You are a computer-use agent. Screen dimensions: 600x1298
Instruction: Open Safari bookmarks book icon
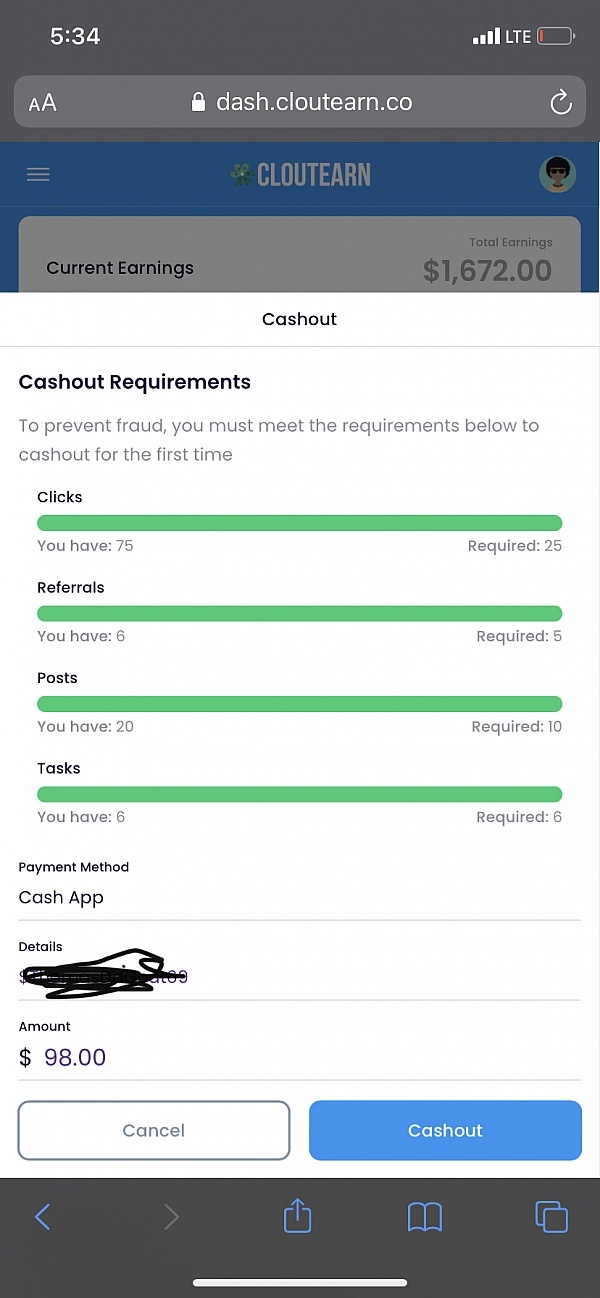coord(425,1216)
